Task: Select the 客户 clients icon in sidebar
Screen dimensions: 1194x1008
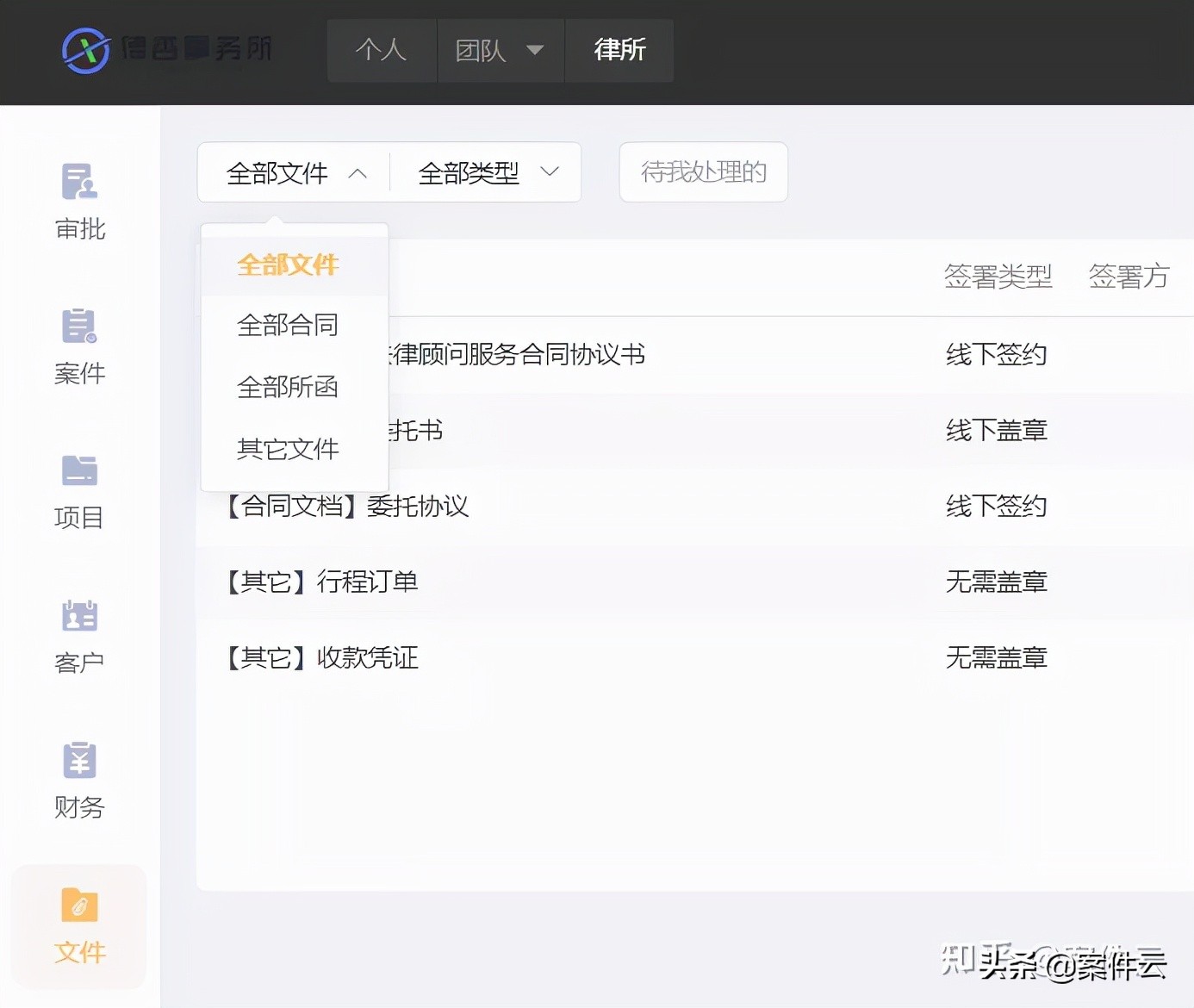Action: pos(78,615)
